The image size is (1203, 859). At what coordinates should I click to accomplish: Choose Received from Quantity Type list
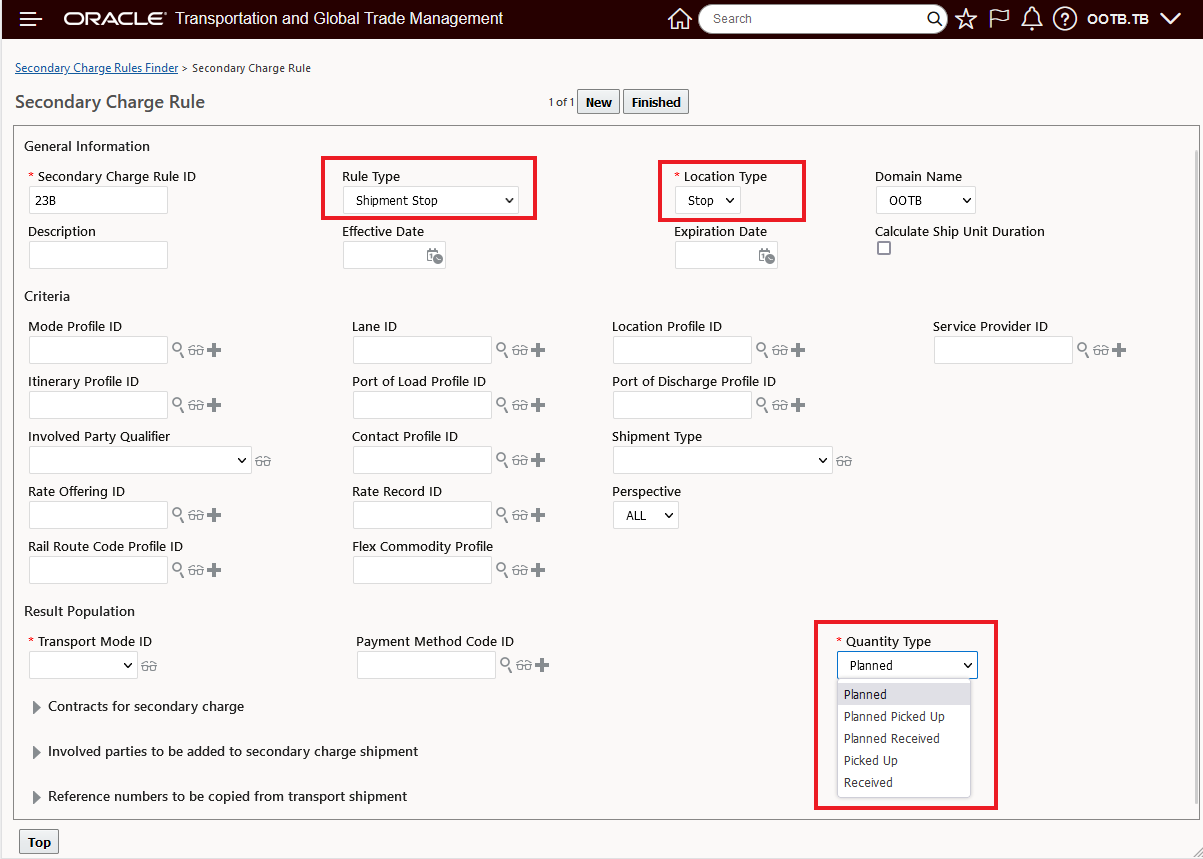point(868,782)
